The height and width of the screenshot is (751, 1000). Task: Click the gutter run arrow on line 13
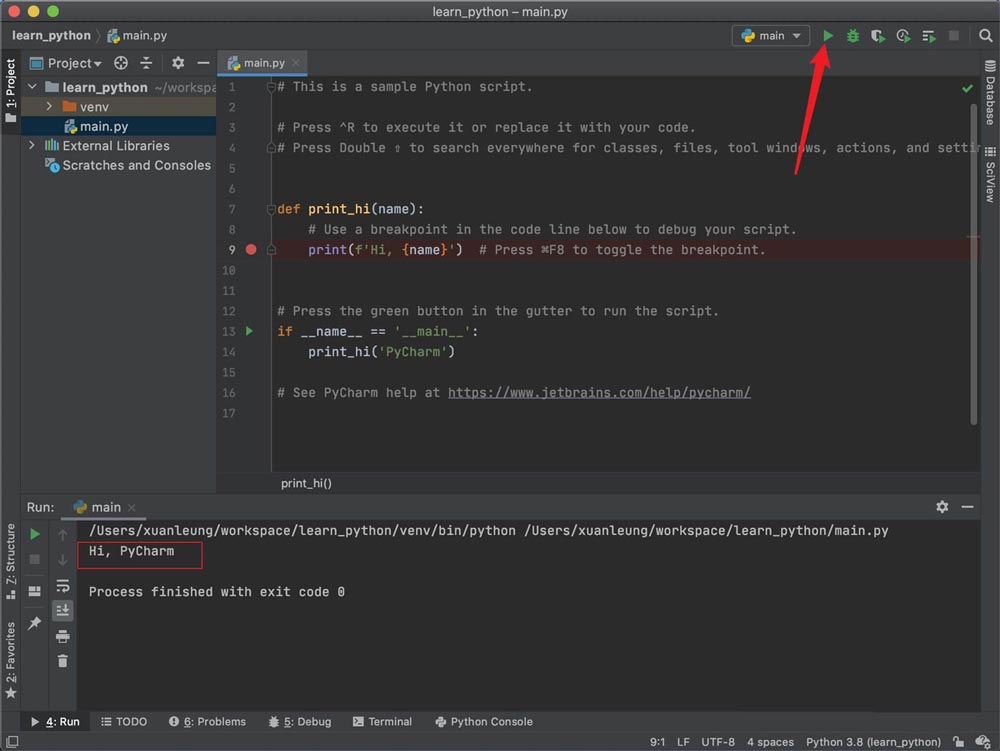pyautogui.click(x=249, y=331)
